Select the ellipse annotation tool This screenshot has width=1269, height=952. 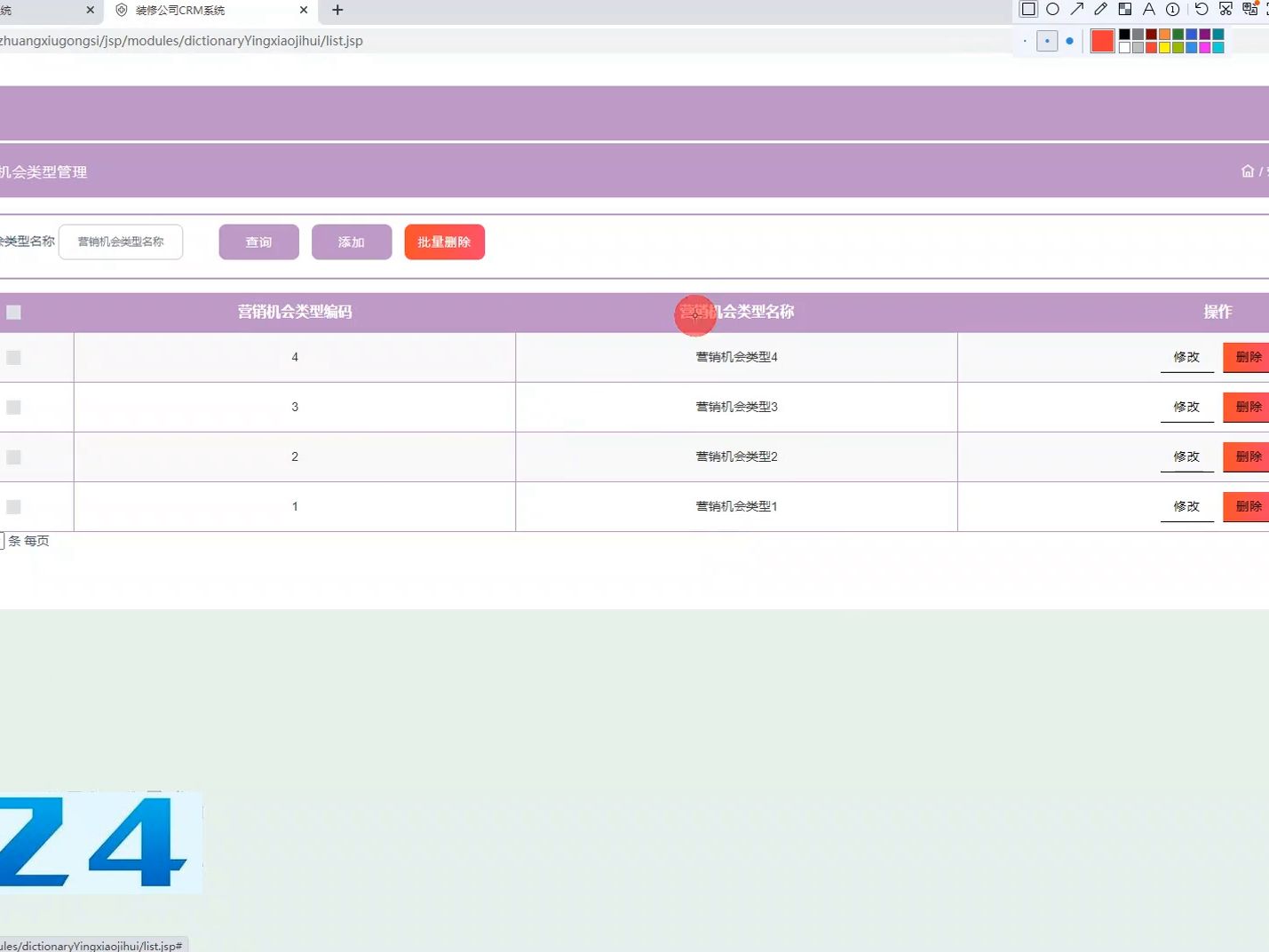click(x=1052, y=9)
